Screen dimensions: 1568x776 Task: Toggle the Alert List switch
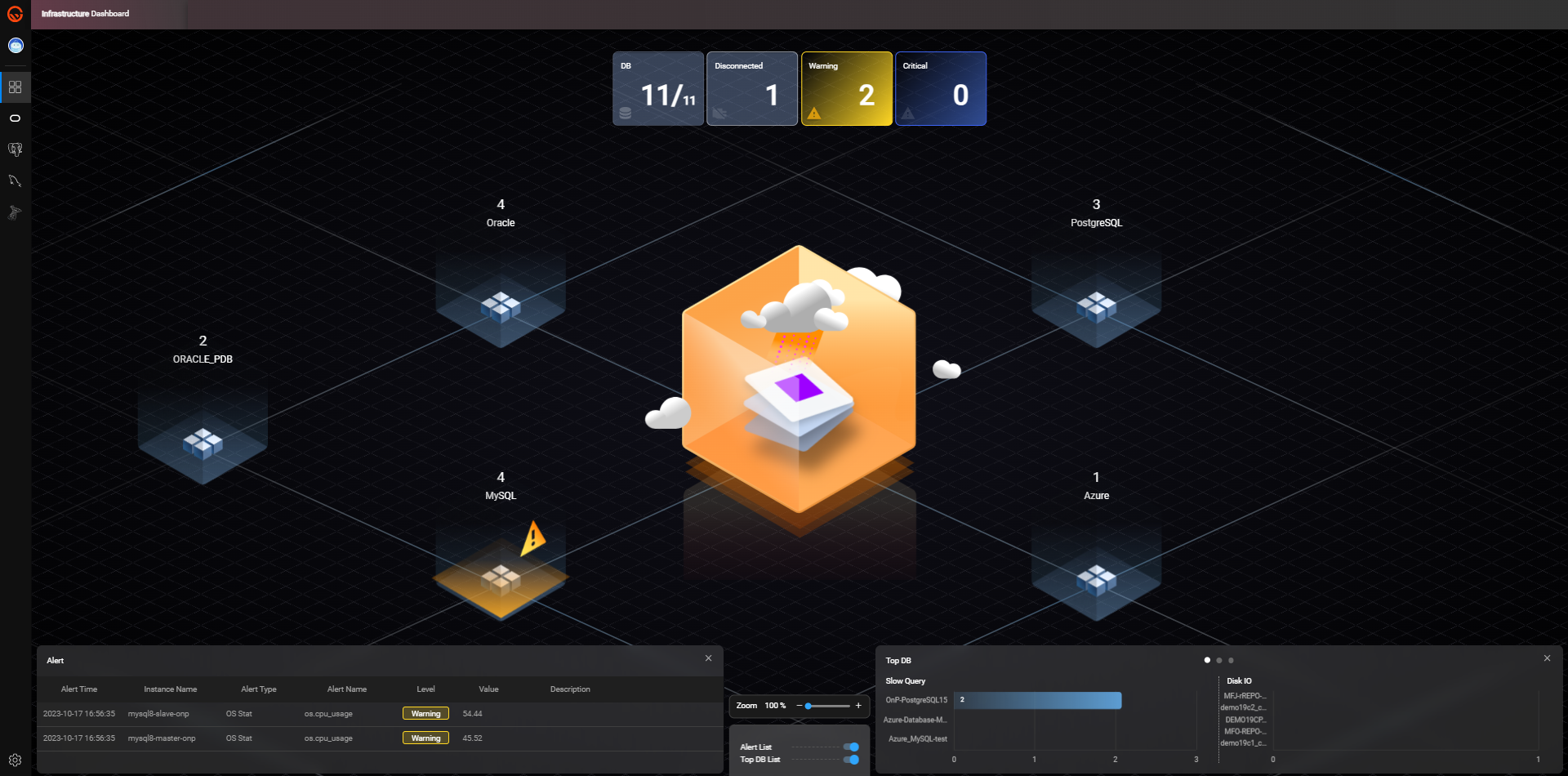tap(851, 747)
